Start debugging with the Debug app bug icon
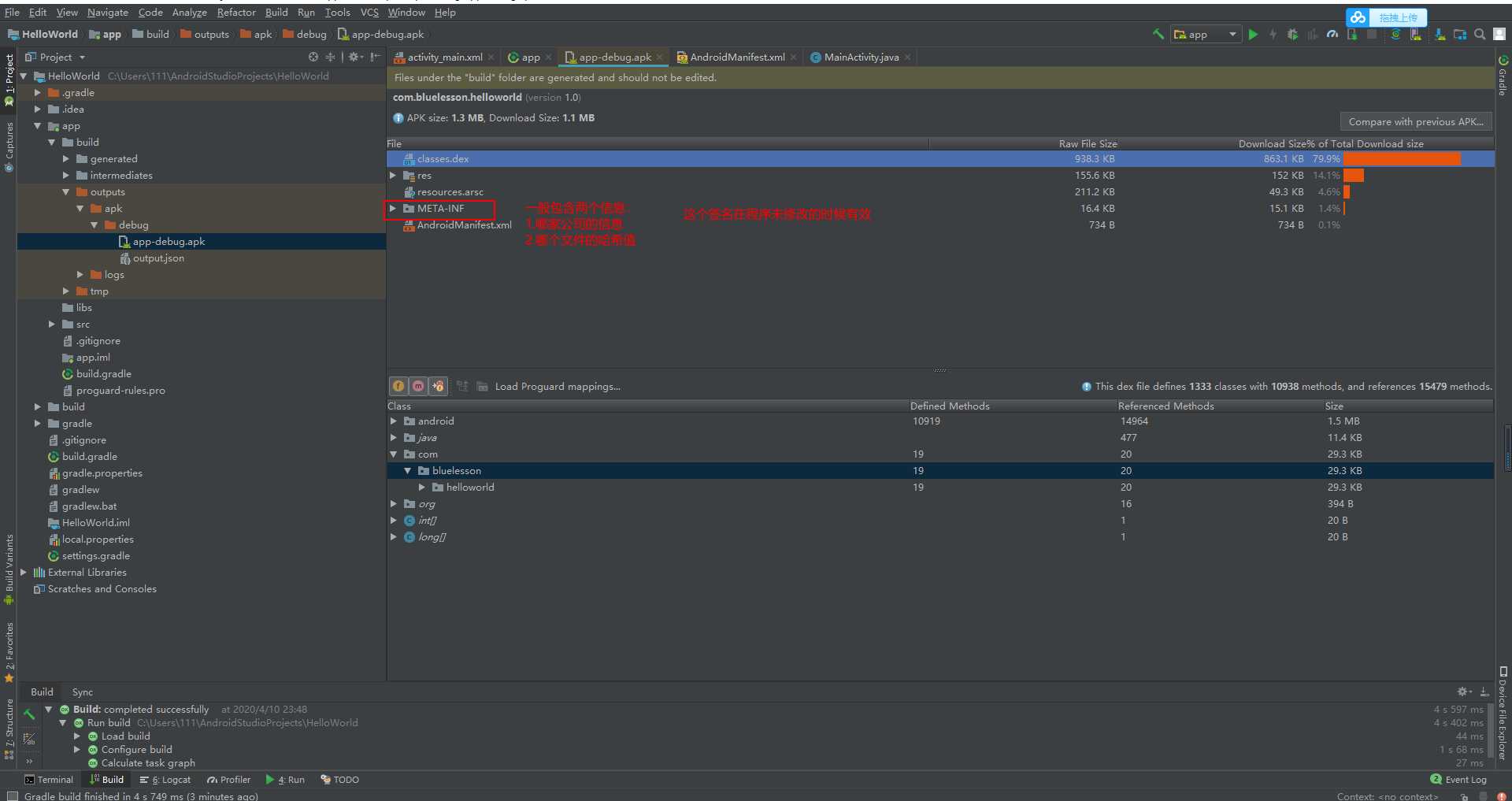The image size is (1512, 801). click(x=1292, y=34)
